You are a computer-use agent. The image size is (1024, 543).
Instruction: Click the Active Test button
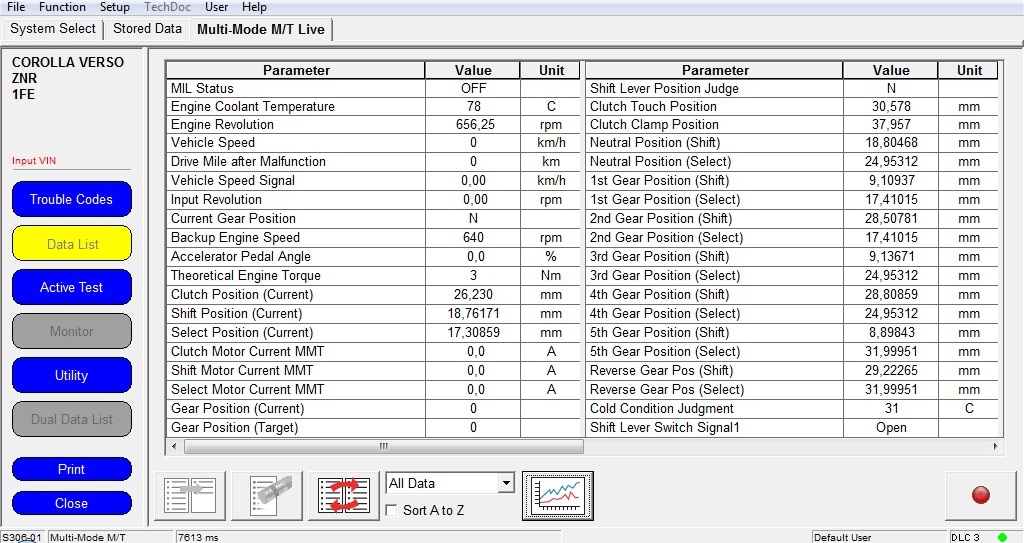71,287
